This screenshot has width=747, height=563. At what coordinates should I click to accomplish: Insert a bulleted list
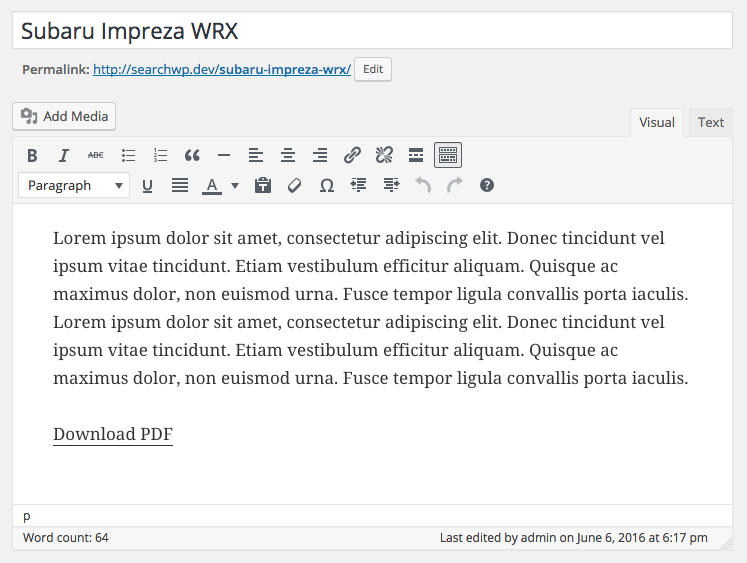128,155
